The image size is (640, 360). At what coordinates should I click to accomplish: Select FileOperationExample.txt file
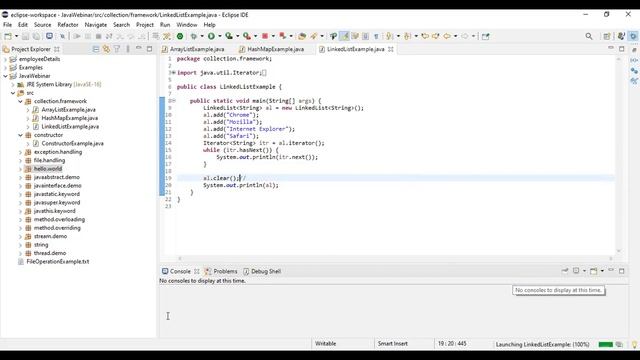58,262
